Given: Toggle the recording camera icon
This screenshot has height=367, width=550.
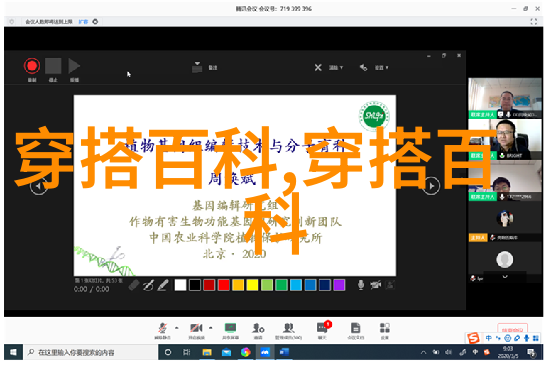Looking at the screenshot, I should pos(376,285).
